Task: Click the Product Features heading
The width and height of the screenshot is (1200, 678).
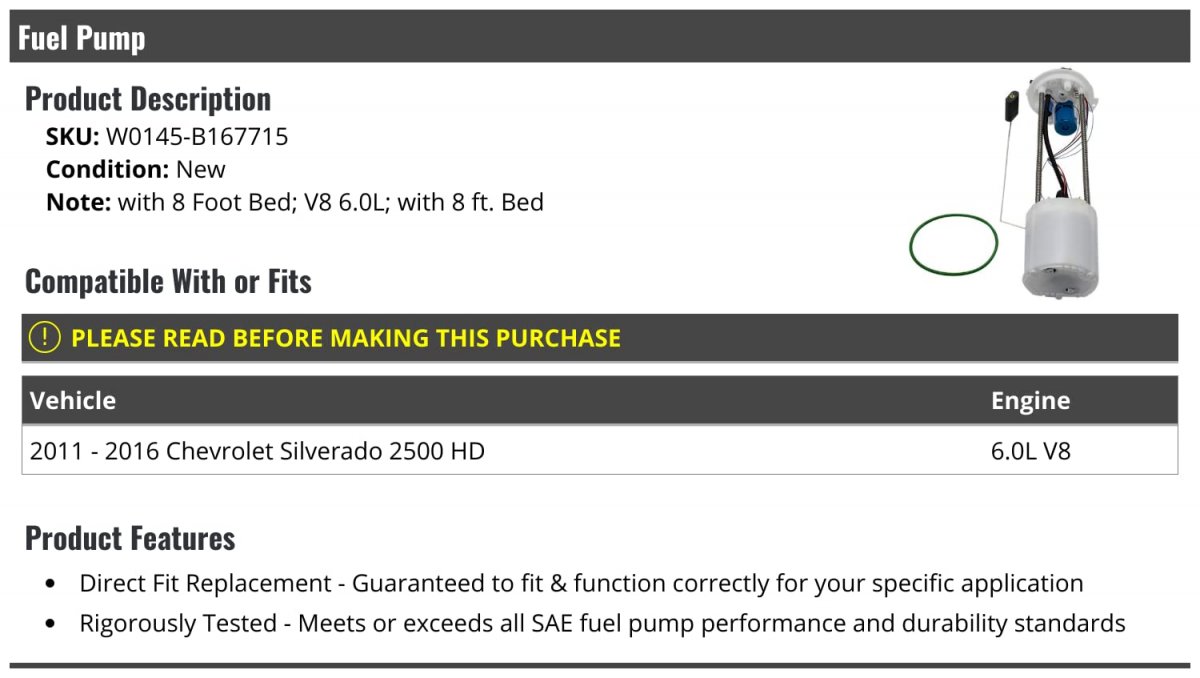Action: 130,538
